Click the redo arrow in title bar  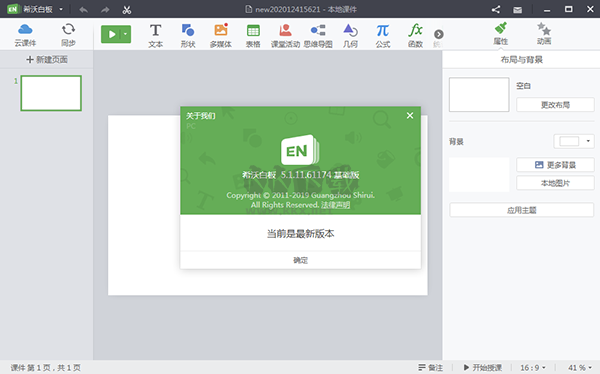[105, 10]
